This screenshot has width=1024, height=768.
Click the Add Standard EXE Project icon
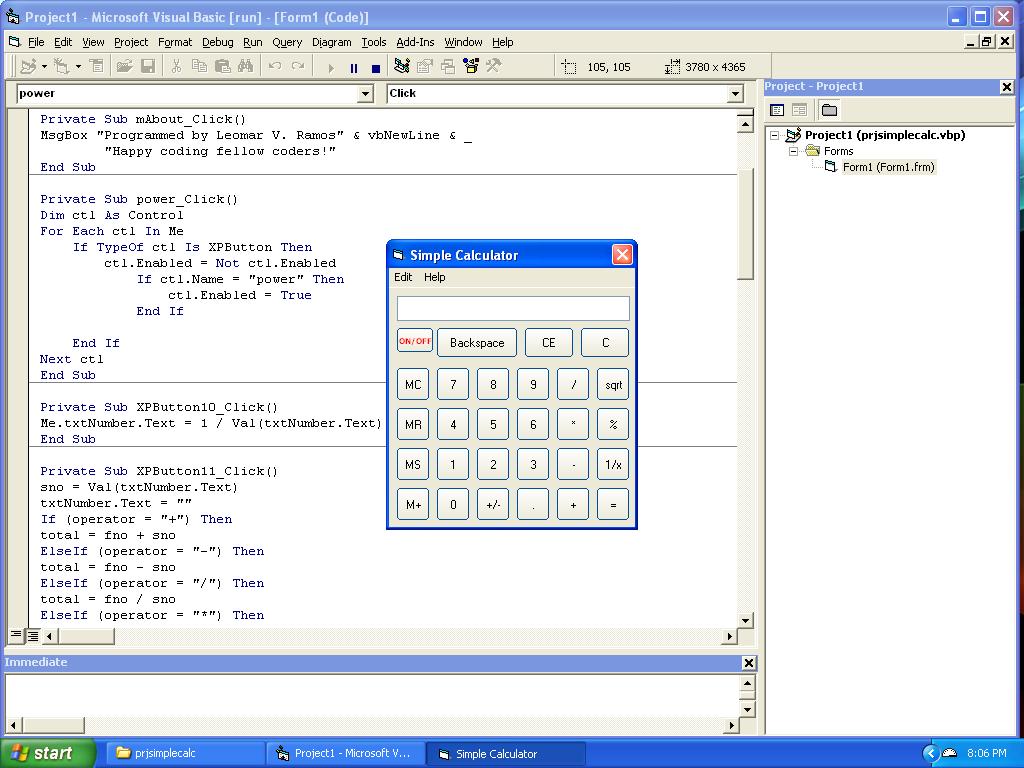click(28, 66)
